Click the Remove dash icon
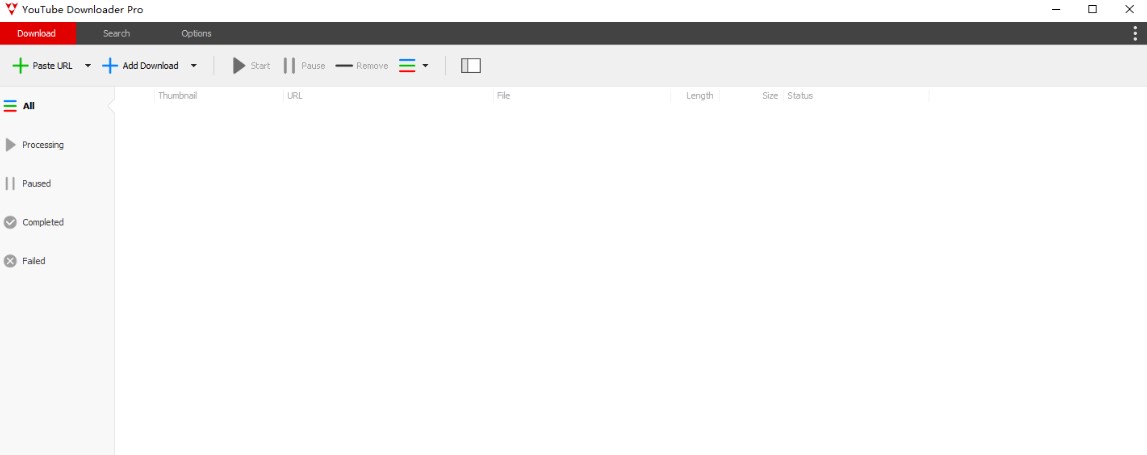Viewport: 1147px width, 455px height. 344,66
